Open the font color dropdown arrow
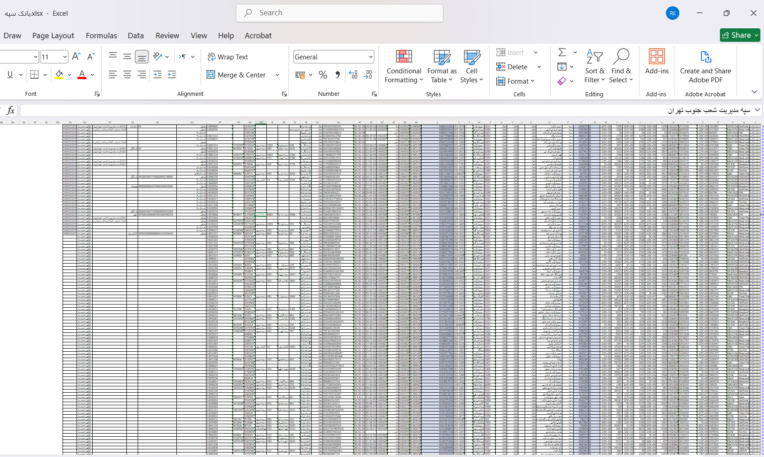 coord(92,75)
